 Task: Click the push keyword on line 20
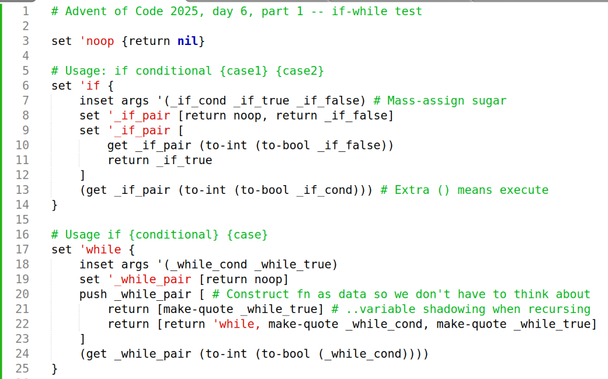coord(93,294)
